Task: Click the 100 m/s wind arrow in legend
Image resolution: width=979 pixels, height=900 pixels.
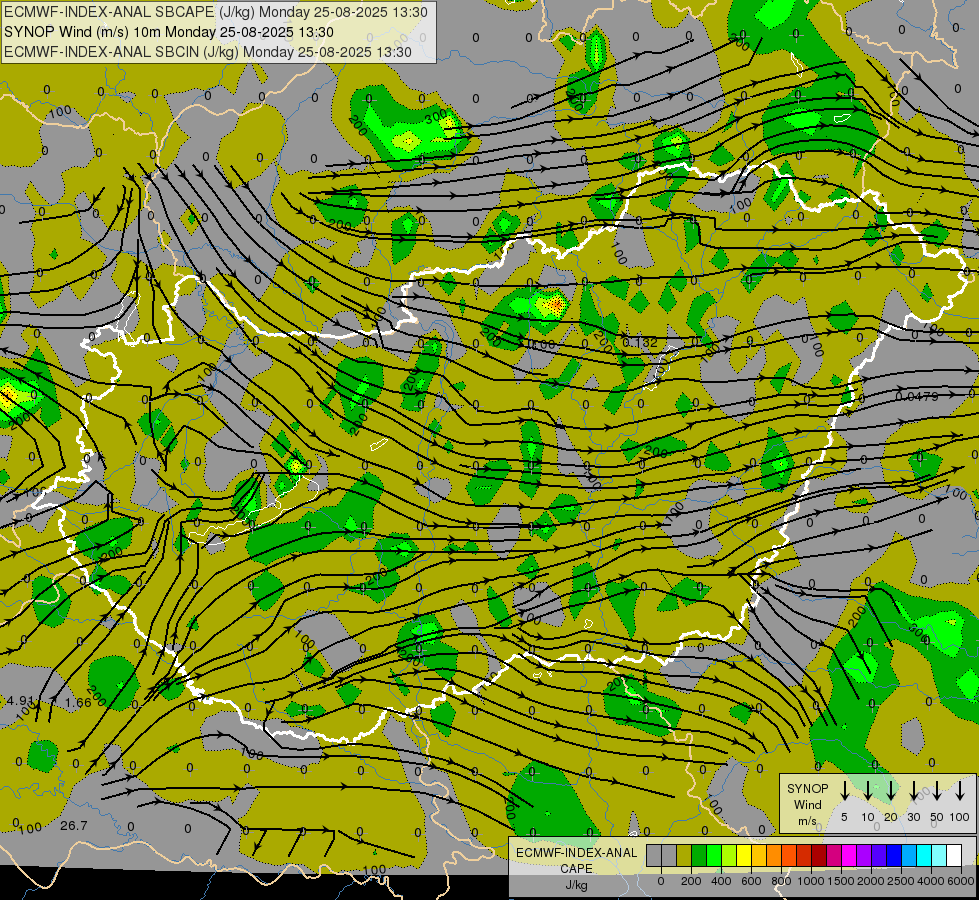Action: pyautogui.click(x=960, y=791)
